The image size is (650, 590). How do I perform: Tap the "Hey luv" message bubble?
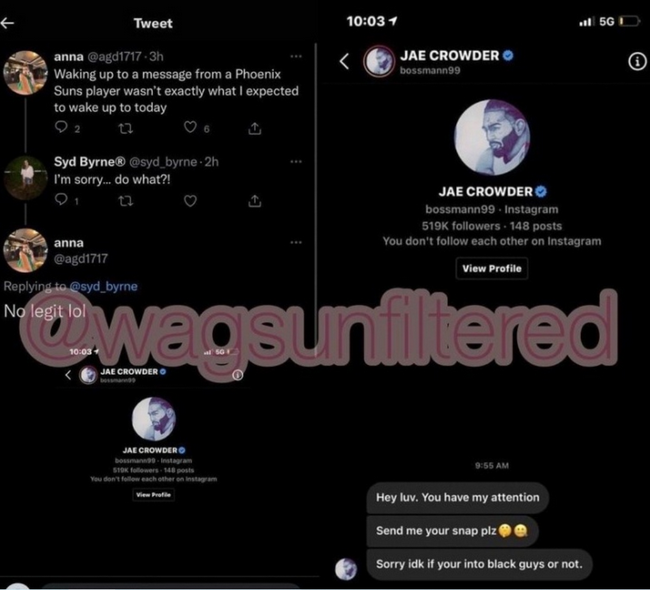click(458, 498)
